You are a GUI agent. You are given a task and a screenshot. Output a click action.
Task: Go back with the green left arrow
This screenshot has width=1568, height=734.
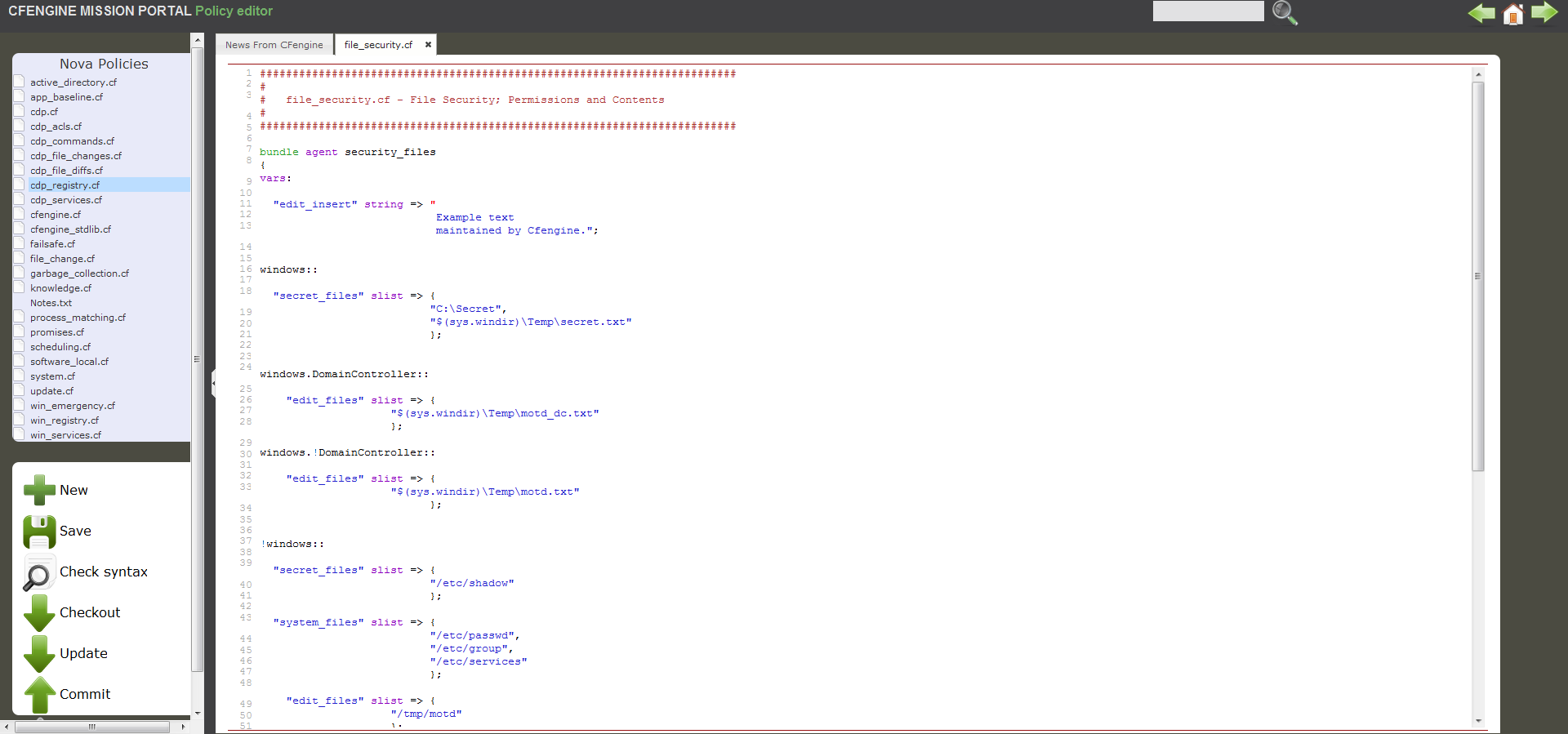[x=1481, y=13]
